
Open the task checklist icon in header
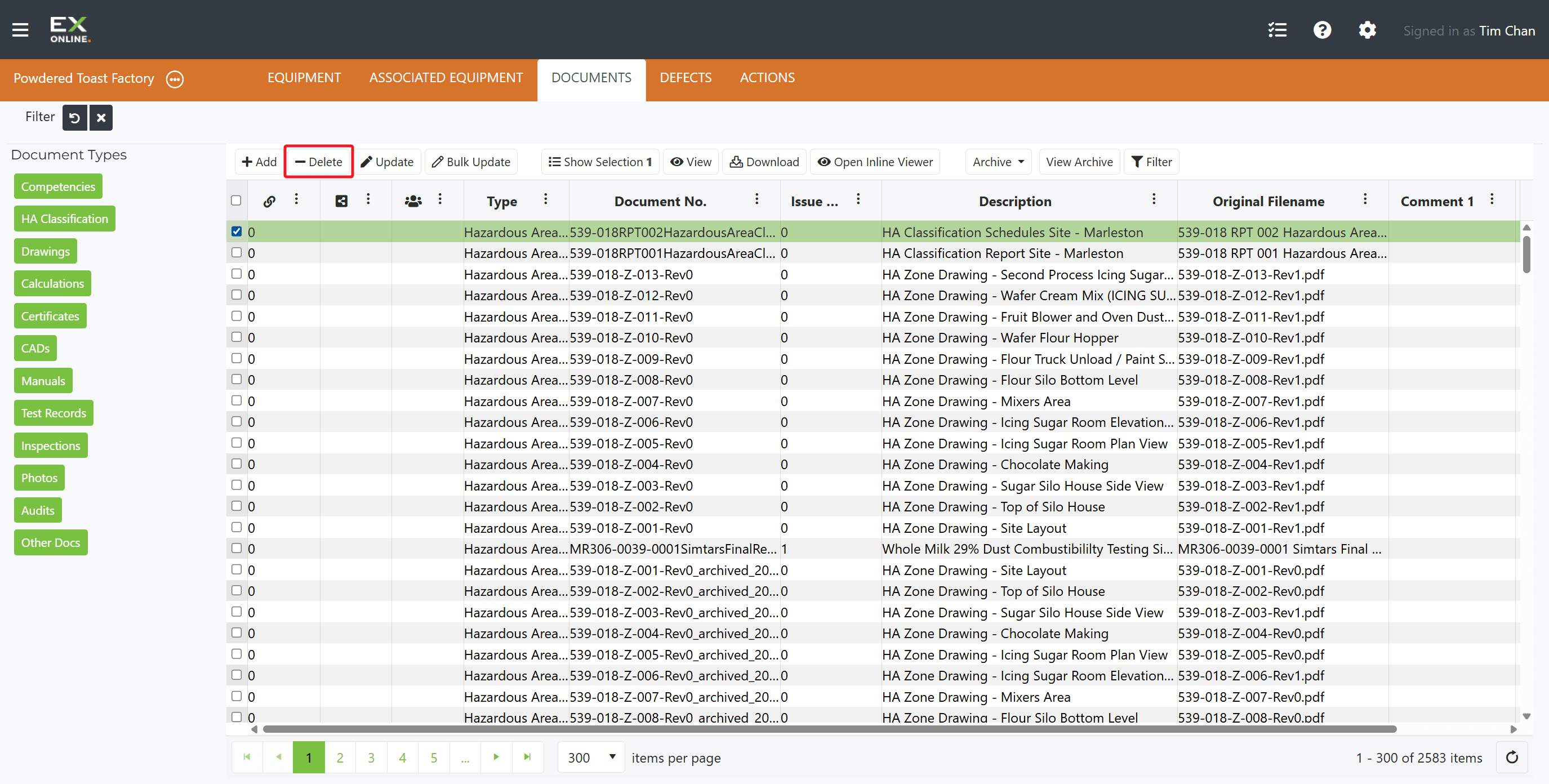click(1277, 30)
